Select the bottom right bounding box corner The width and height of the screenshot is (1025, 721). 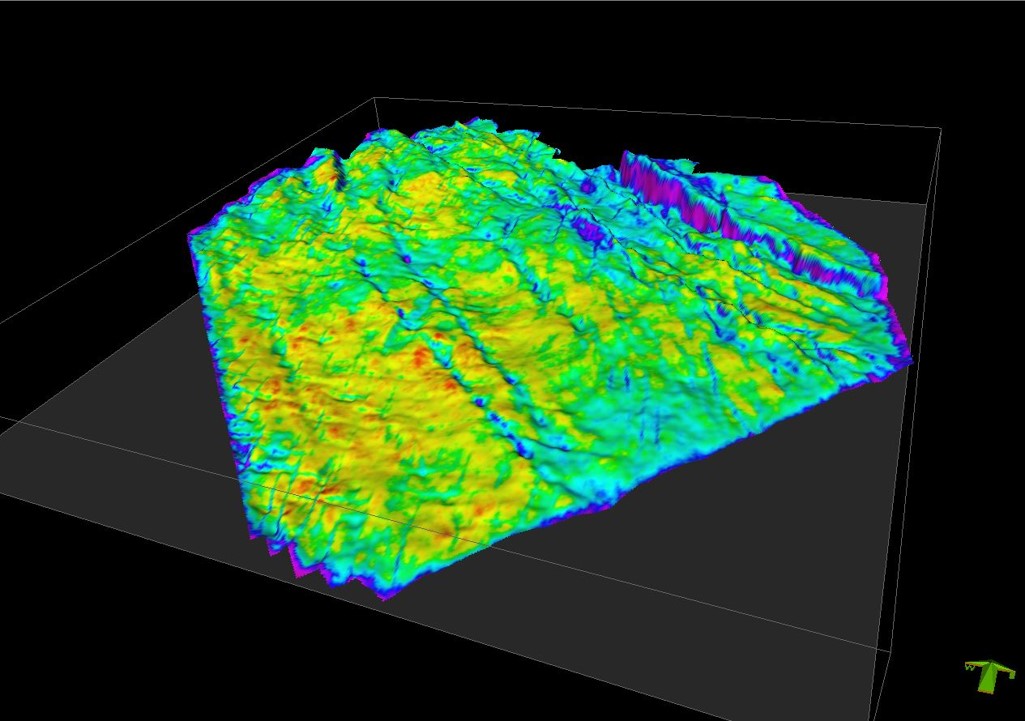(x=889, y=651)
